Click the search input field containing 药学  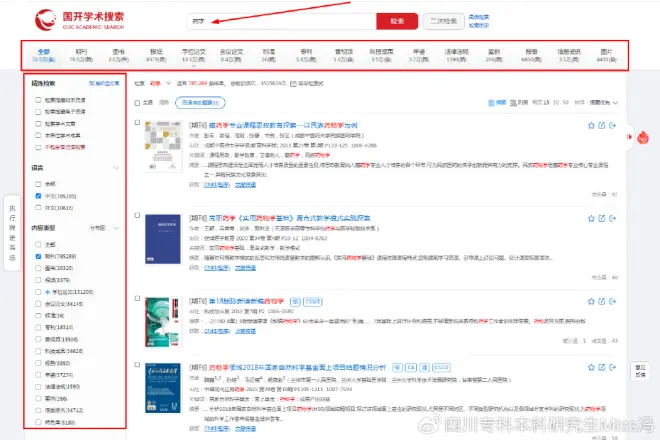(x=280, y=20)
